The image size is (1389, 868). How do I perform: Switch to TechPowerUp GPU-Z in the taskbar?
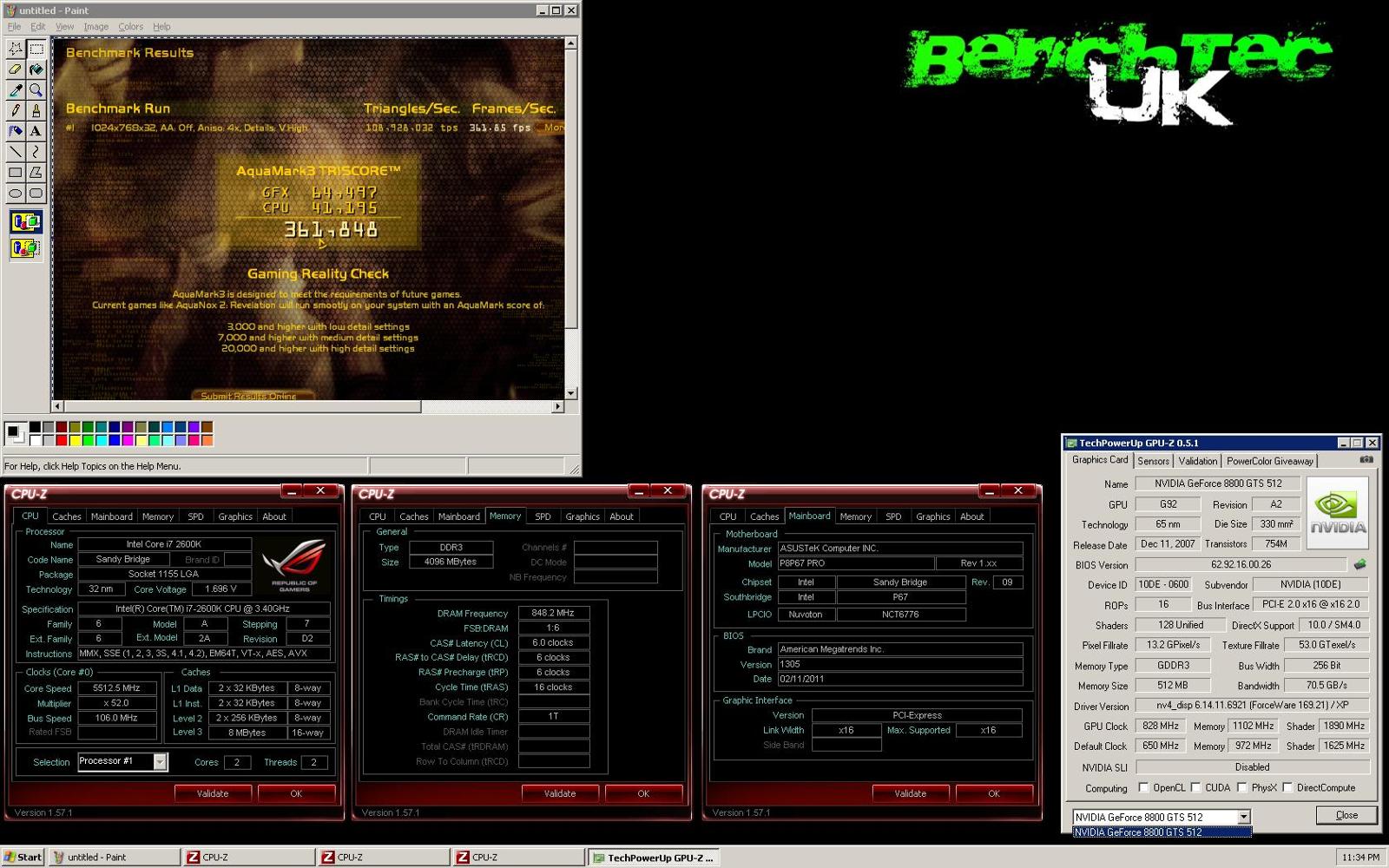[653, 858]
